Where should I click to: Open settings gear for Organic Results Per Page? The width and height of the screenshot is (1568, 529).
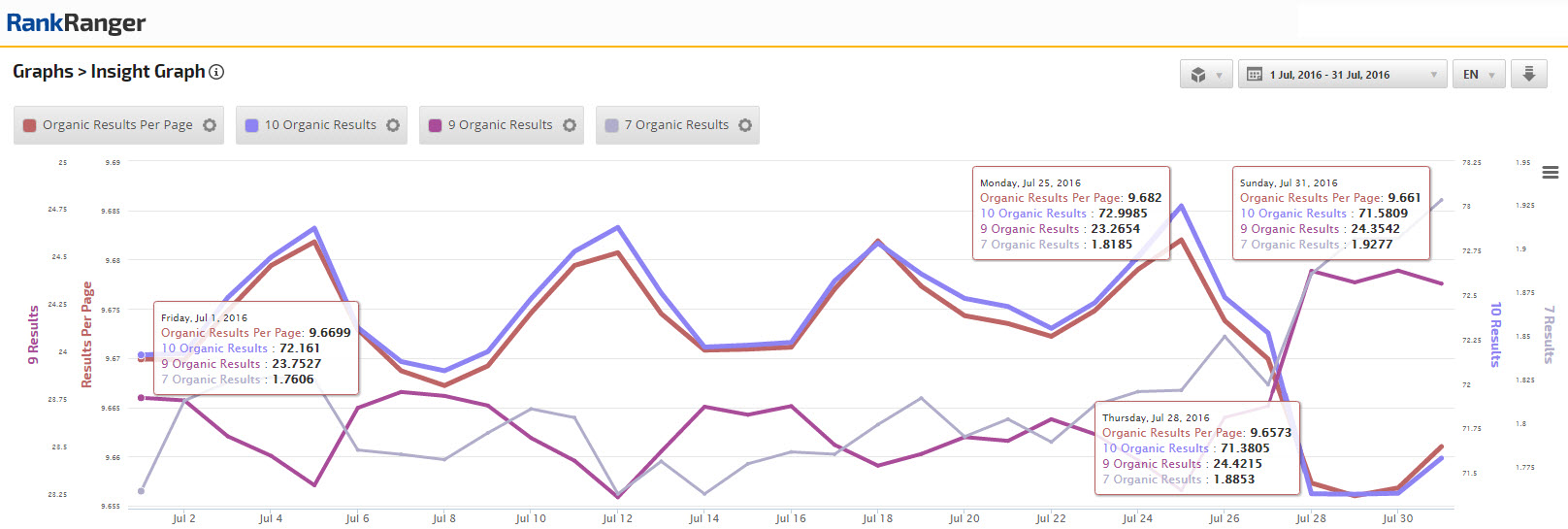coord(210,125)
